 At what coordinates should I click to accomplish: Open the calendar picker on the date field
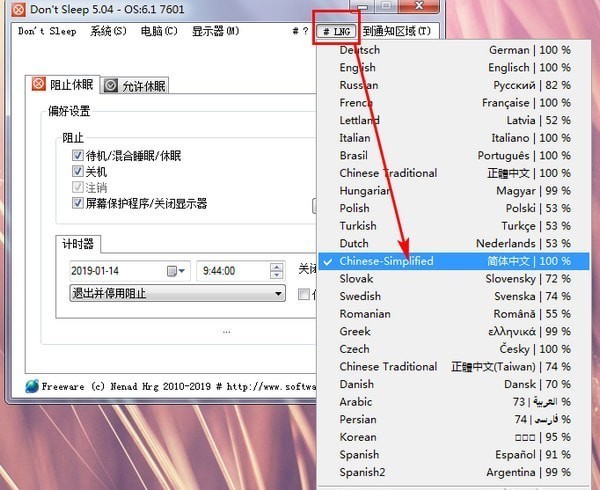(176, 270)
